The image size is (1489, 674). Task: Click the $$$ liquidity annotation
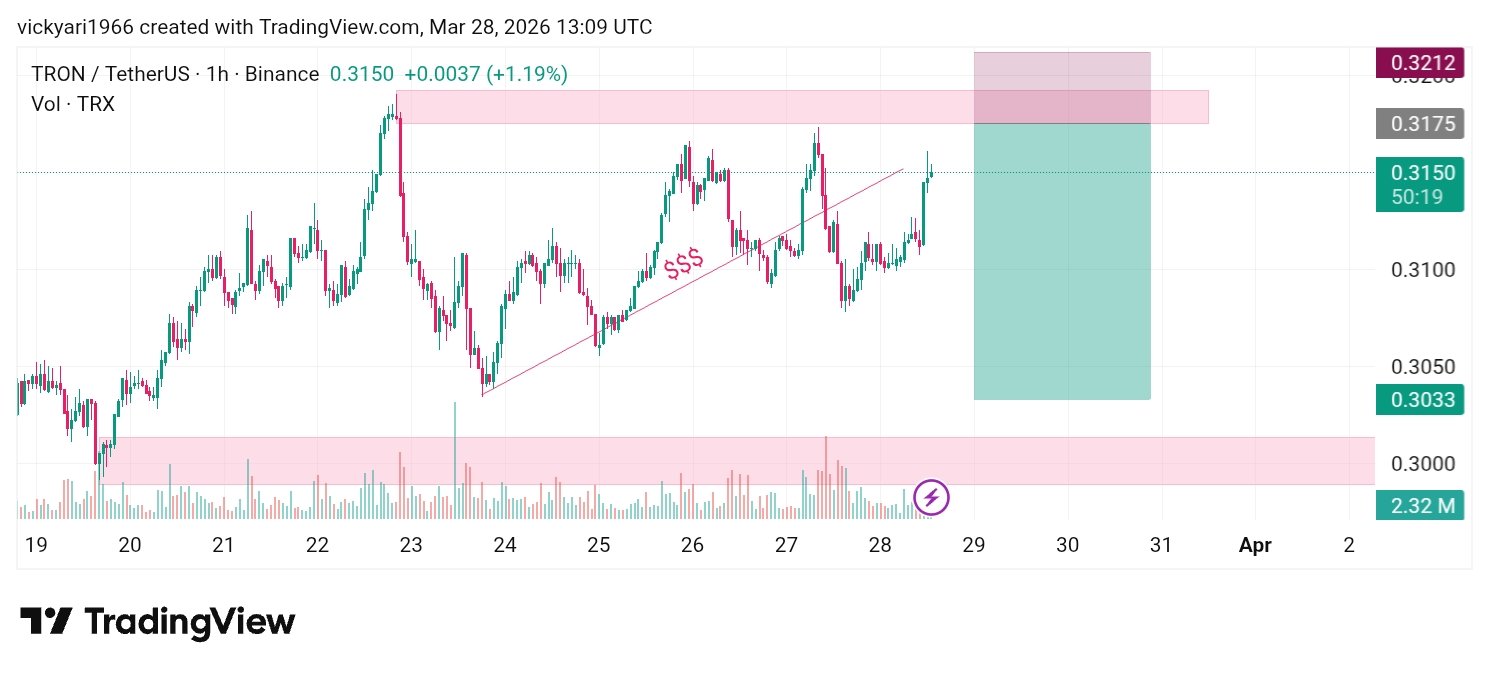[684, 264]
